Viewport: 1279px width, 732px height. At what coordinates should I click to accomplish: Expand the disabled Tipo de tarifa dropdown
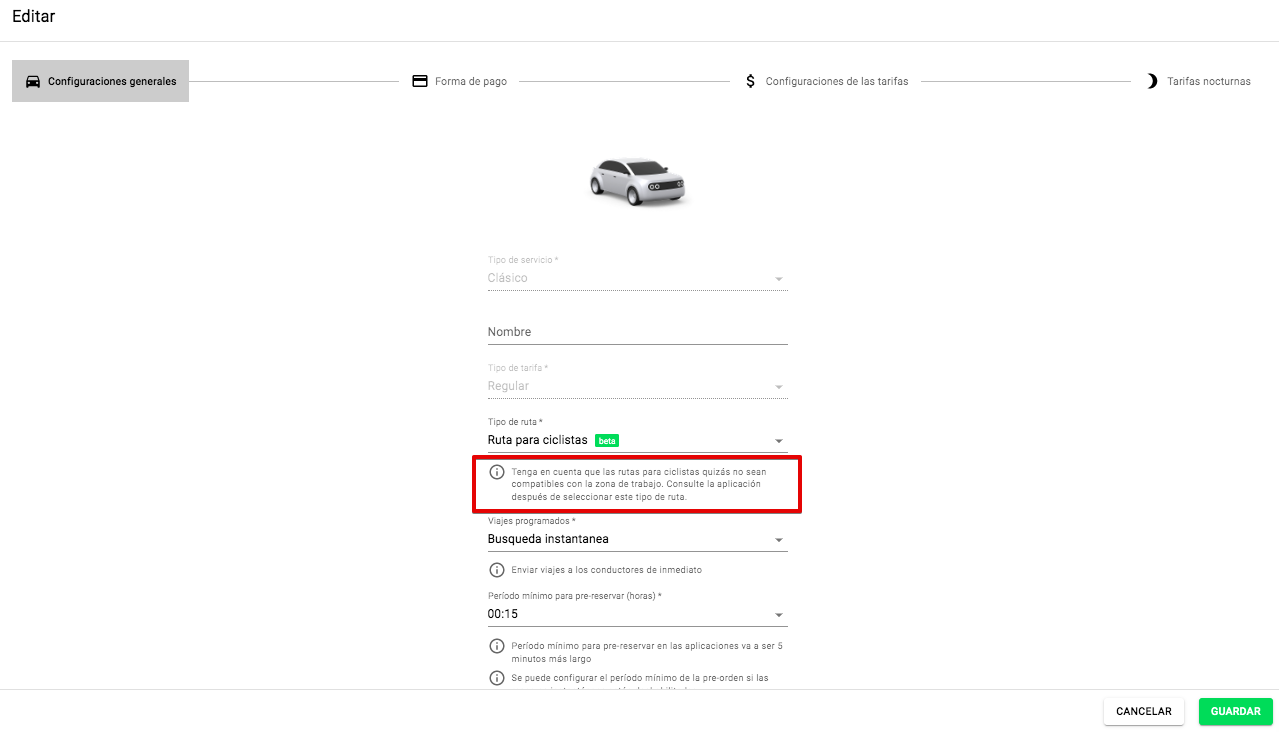click(778, 387)
